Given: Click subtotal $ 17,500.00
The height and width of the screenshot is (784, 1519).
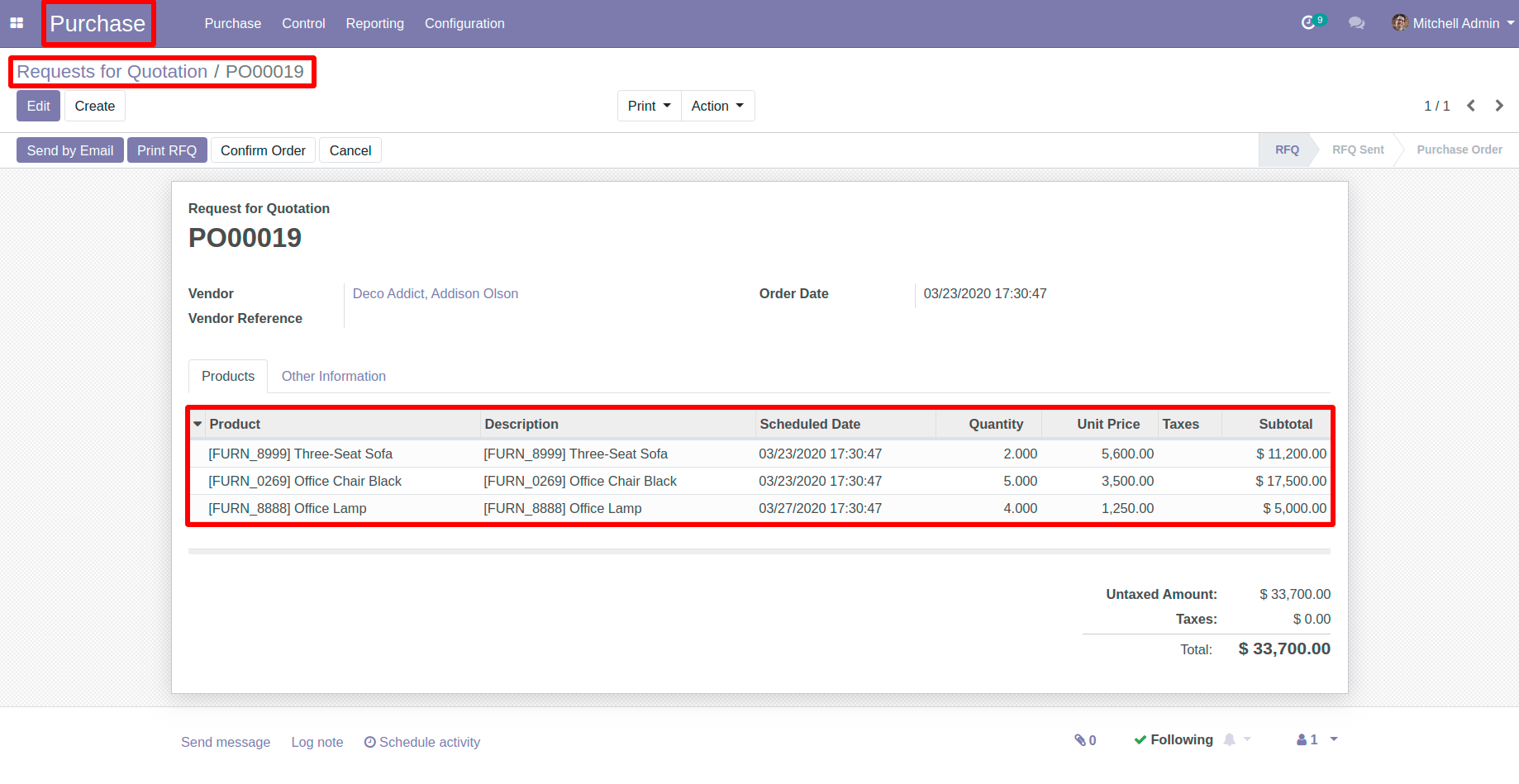Looking at the screenshot, I should [x=1291, y=481].
